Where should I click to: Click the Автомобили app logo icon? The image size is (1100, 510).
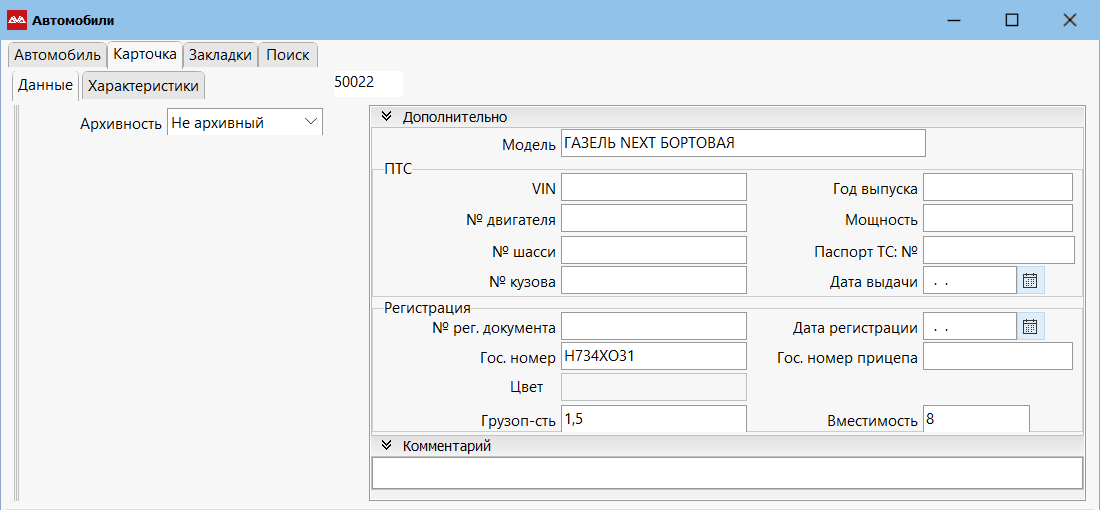[x=17, y=20]
